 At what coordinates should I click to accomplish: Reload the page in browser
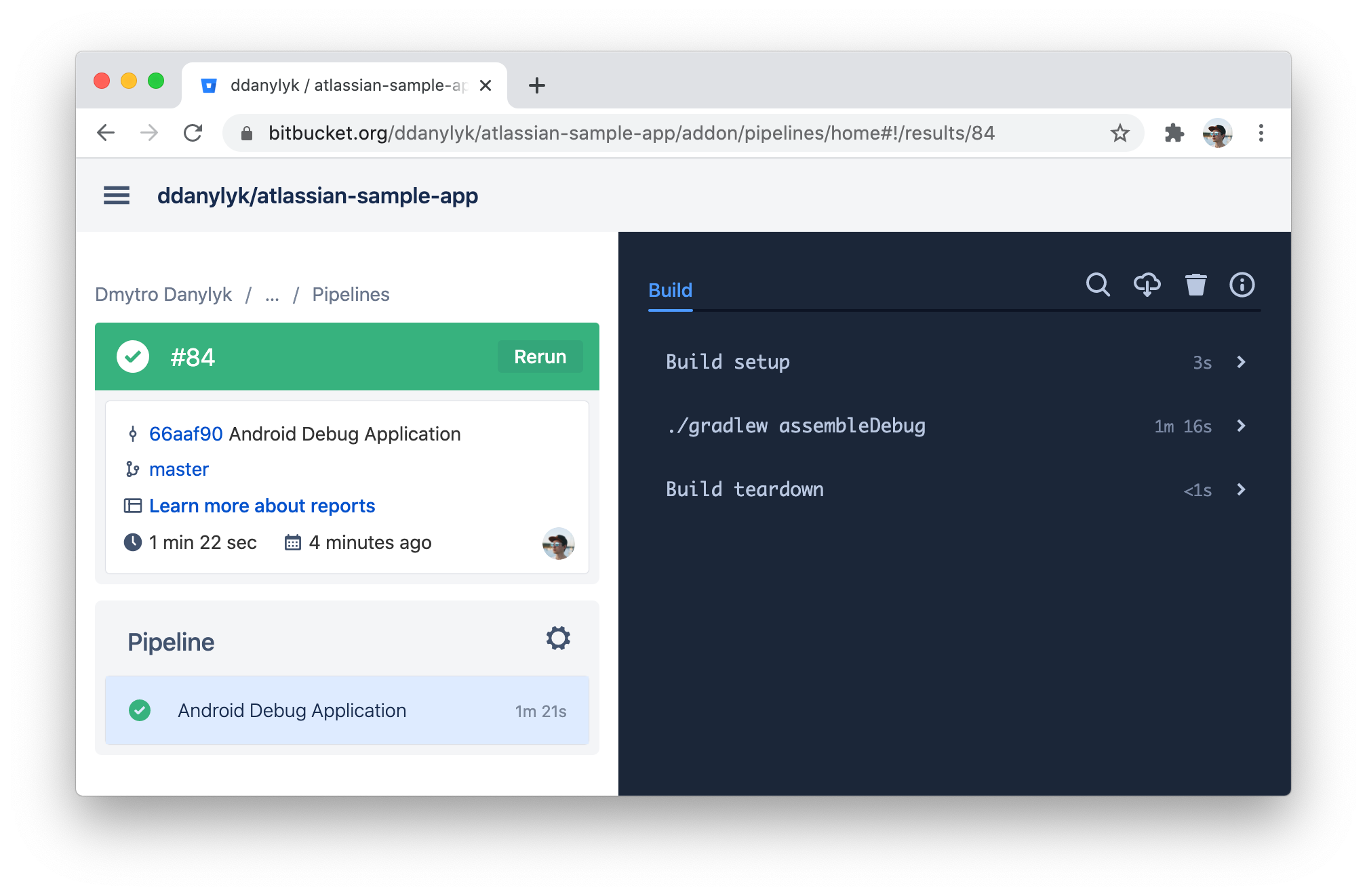coord(193,134)
